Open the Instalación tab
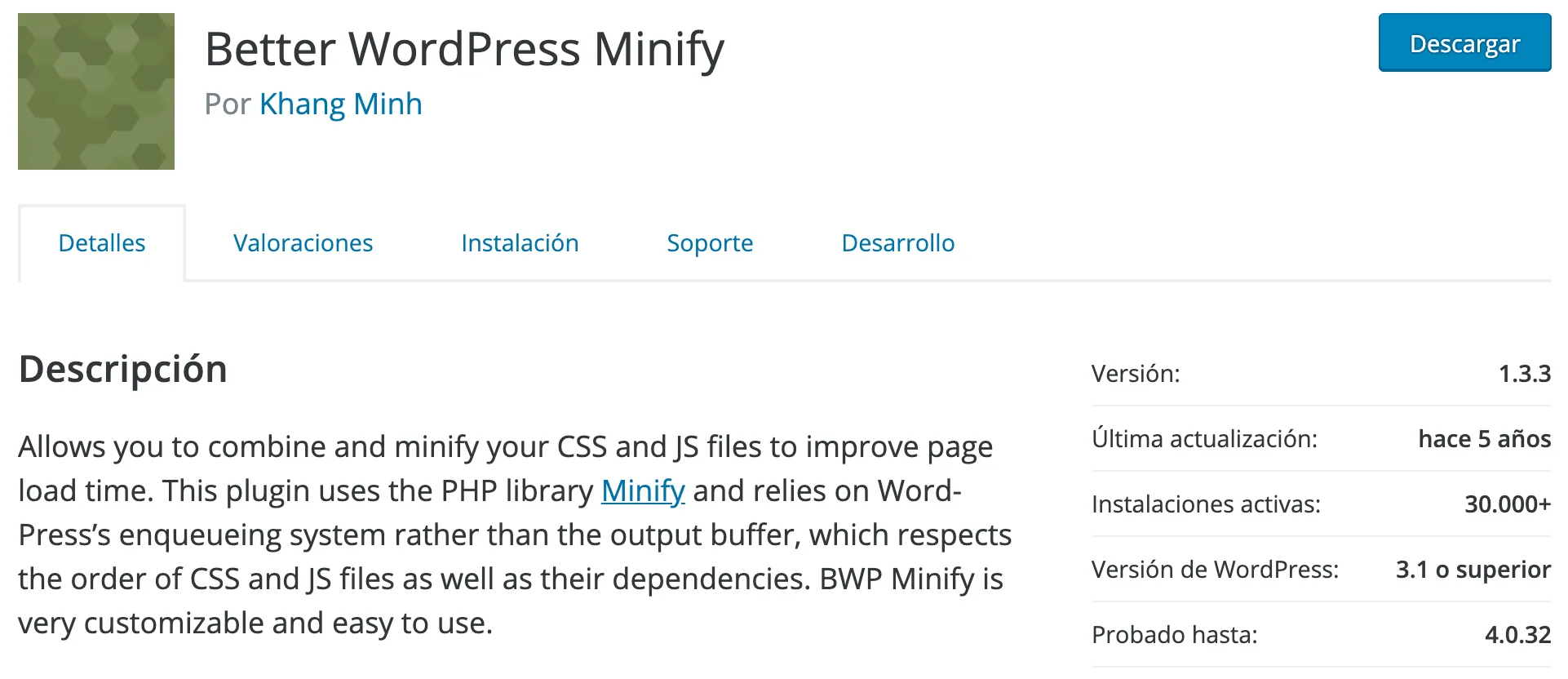The height and width of the screenshot is (679, 1568). 519,242
